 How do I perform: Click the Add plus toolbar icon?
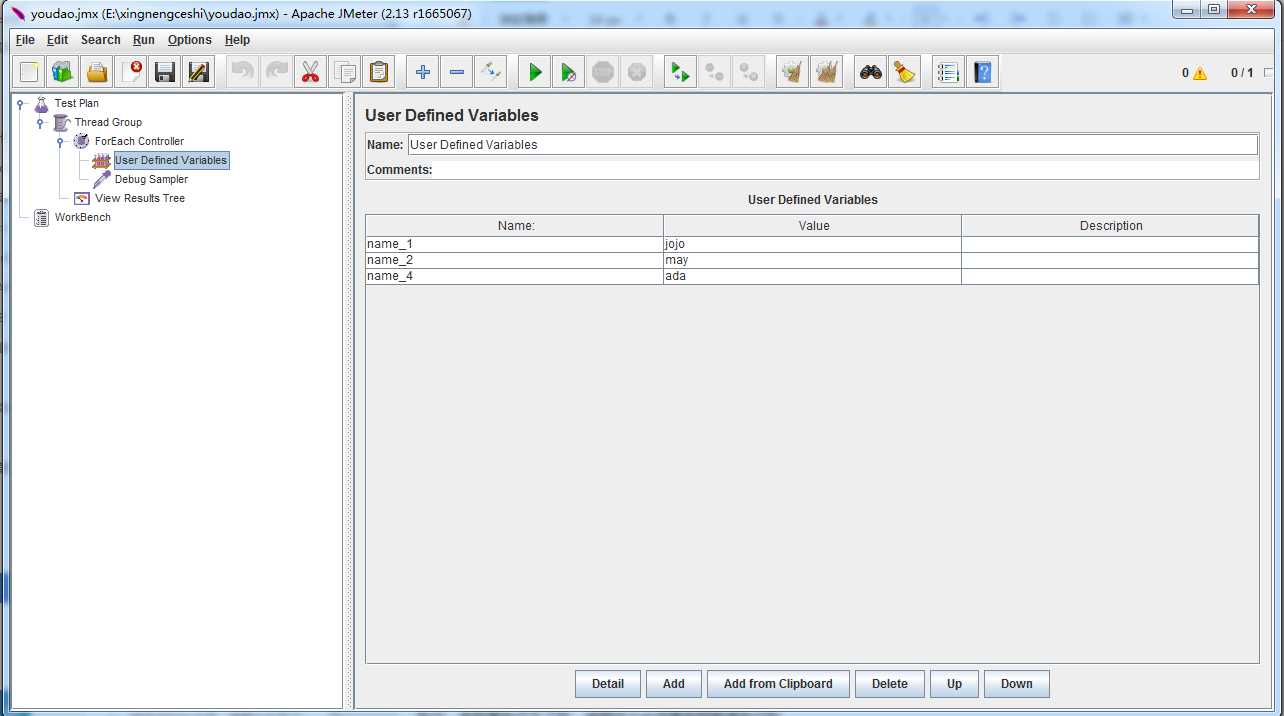[x=423, y=72]
